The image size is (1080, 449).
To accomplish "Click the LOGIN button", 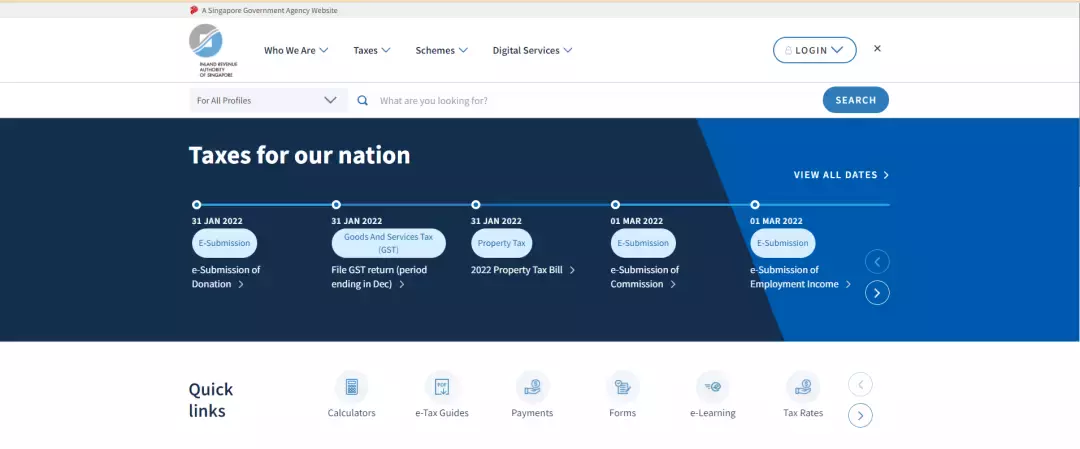I will pyautogui.click(x=814, y=50).
